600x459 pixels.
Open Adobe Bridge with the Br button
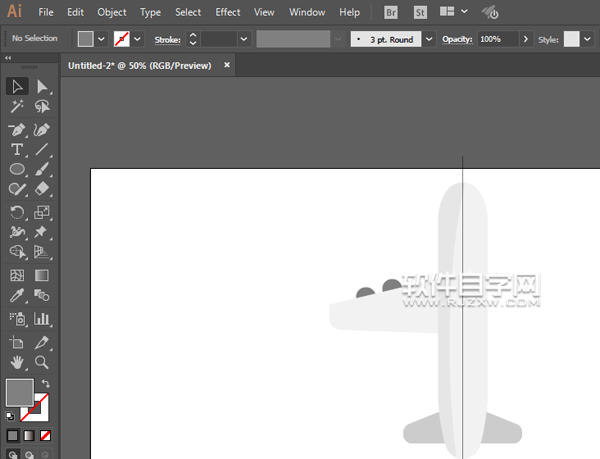(392, 12)
